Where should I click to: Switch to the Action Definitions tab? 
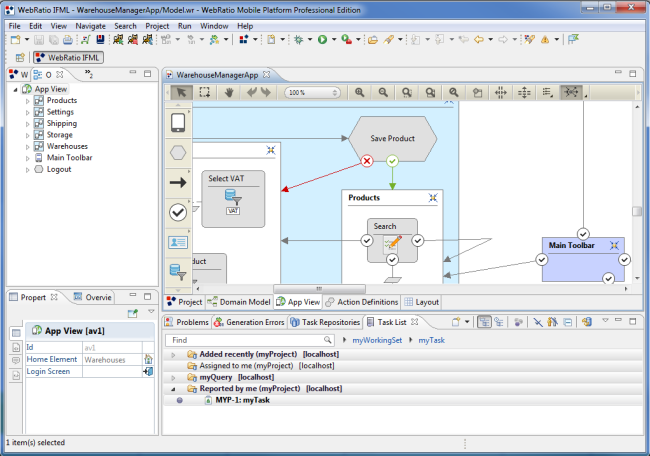click(x=361, y=302)
